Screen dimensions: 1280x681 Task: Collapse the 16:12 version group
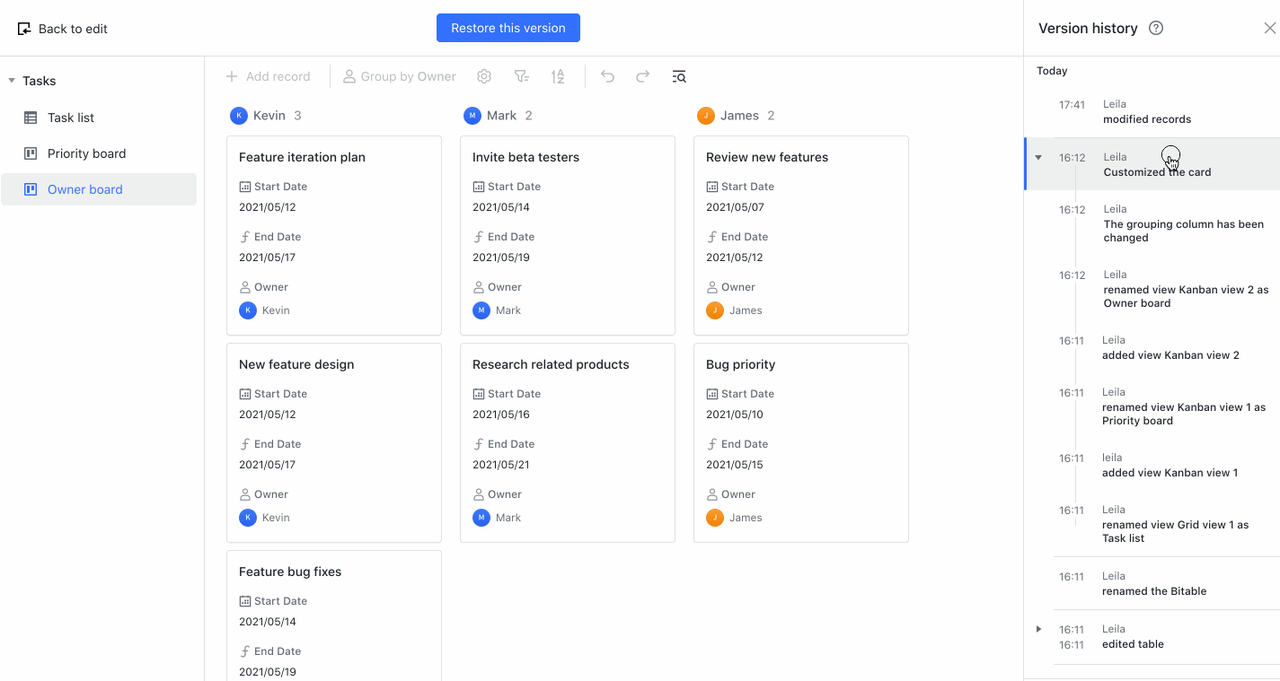(x=1038, y=158)
